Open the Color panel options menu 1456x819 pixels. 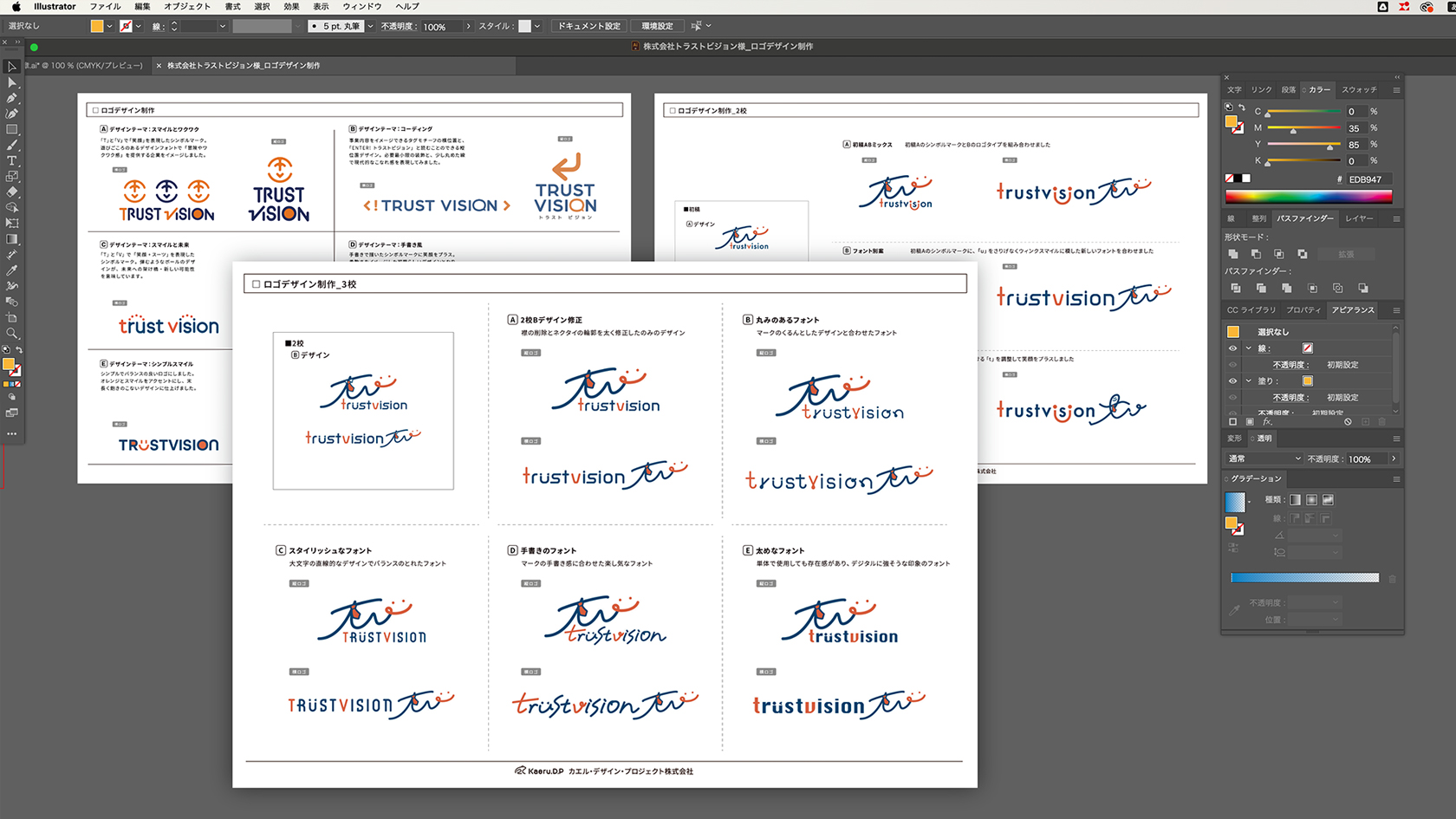[x=1396, y=90]
